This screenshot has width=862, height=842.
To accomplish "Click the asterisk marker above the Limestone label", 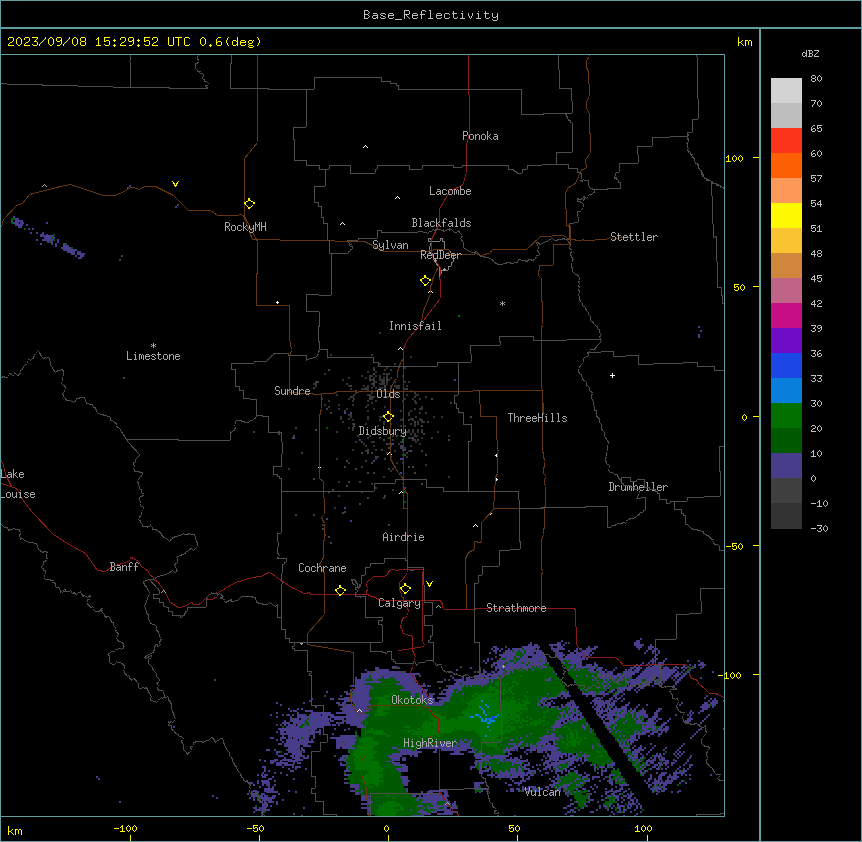I will pyautogui.click(x=153, y=346).
